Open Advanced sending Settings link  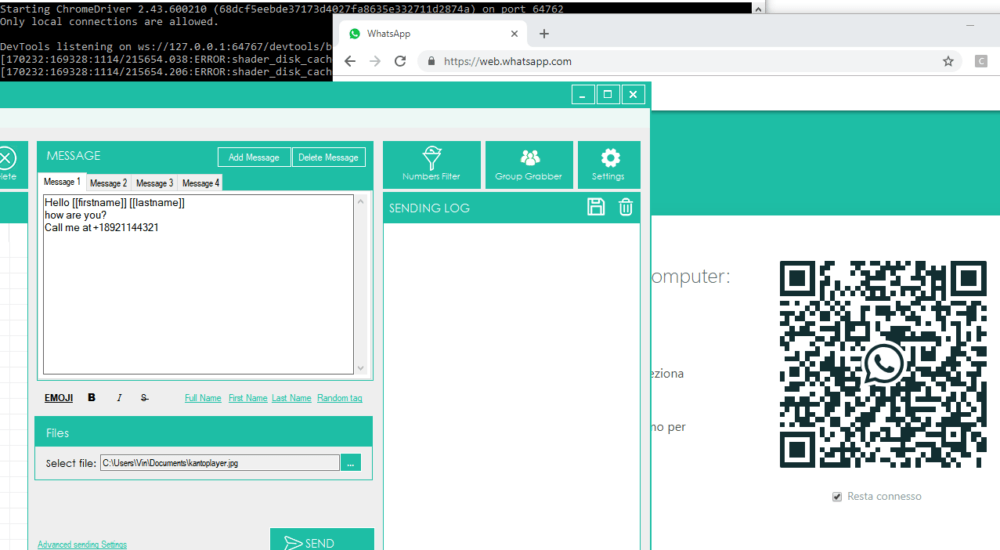point(82,544)
